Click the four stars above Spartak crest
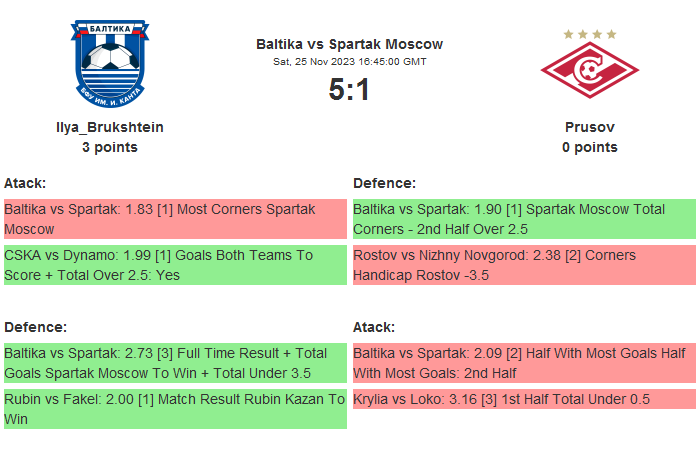The width and height of the screenshot is (700, 460). [590, 34]
